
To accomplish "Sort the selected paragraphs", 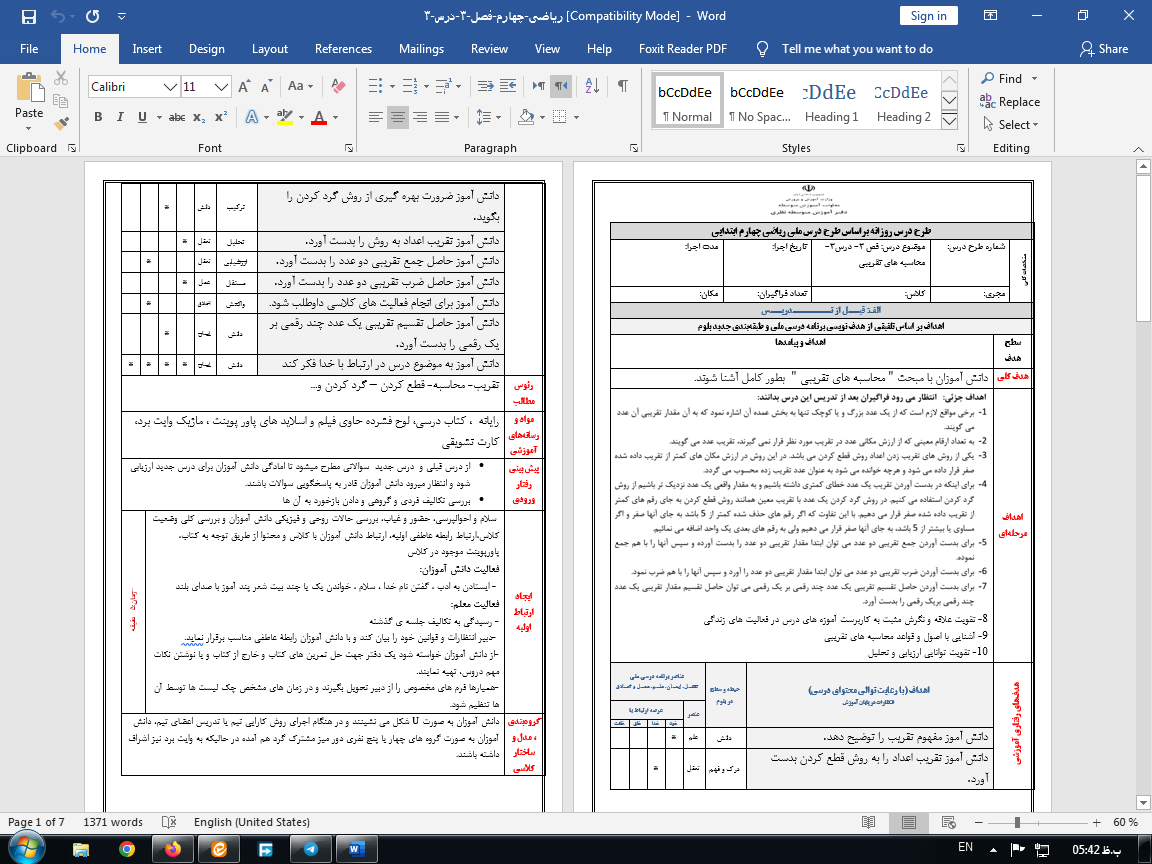I will (x=592, y=87).
